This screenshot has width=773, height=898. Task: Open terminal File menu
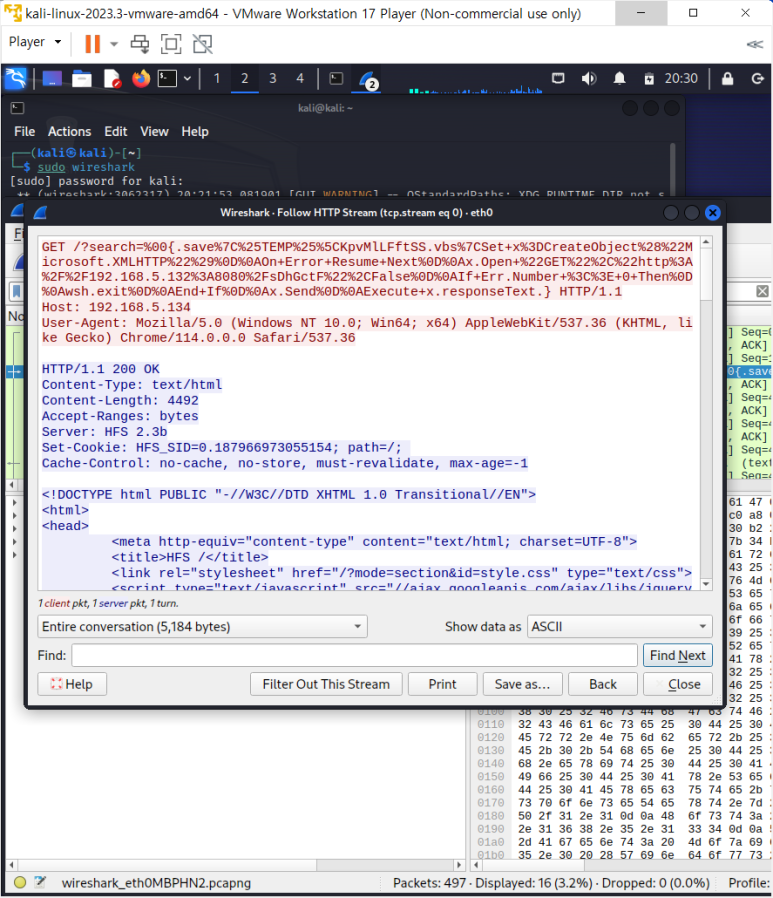click(25, 132)
